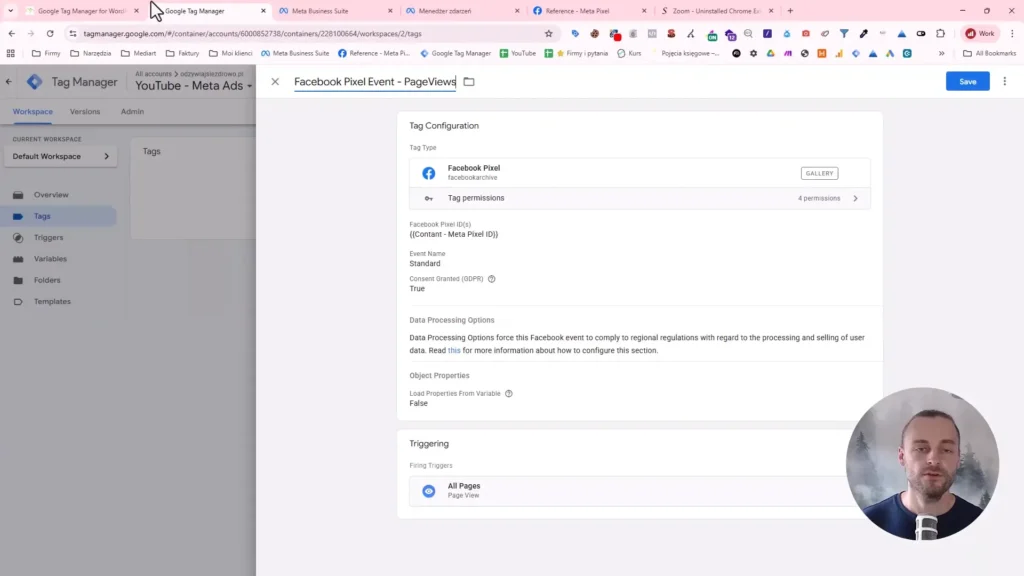The height and width of the screenshot is (576, 1024).
Task: Open the tag editor three-dot menu
Action: 1004,82
